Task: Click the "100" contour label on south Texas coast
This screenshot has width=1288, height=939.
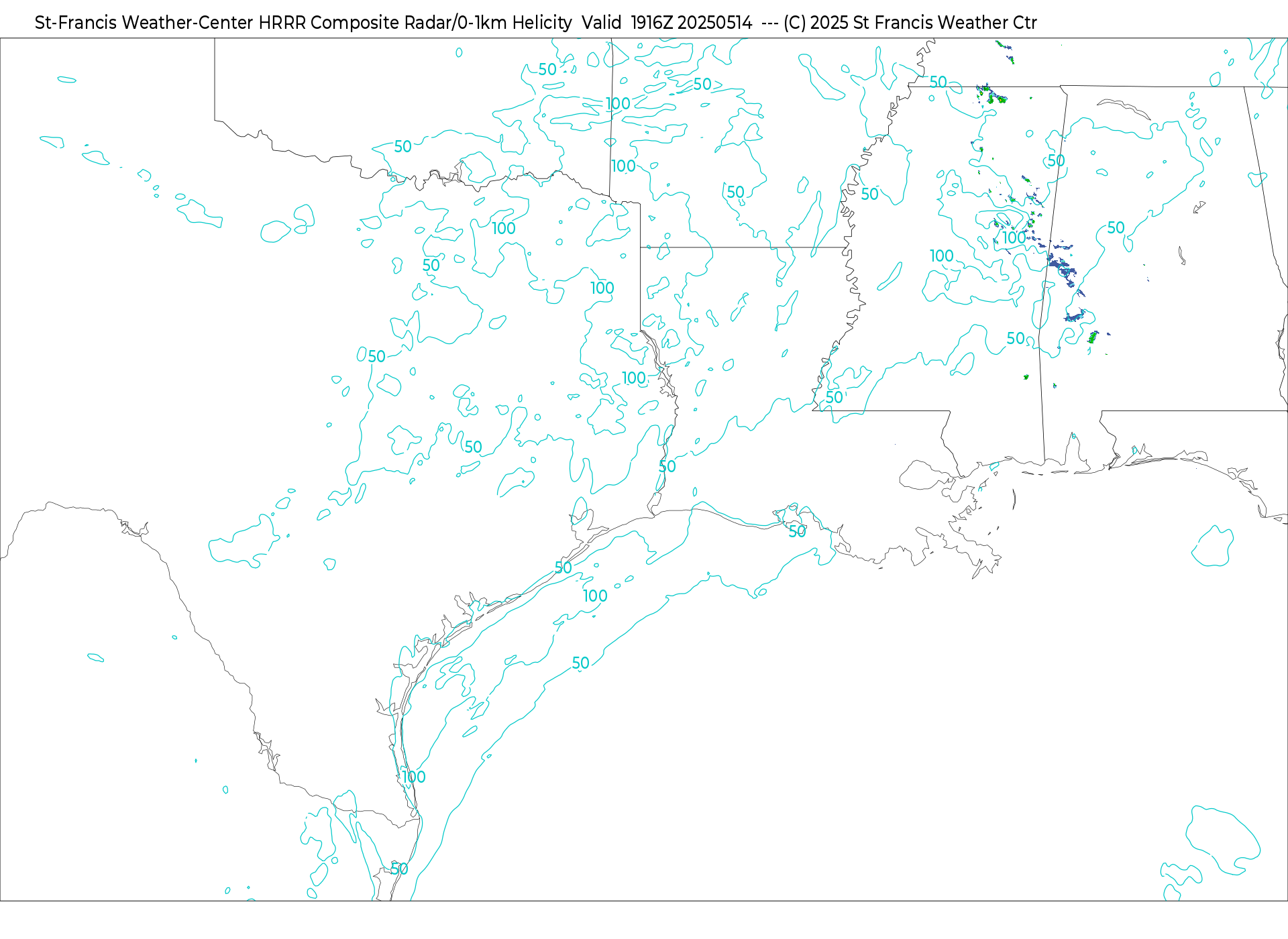Action: 414,777
